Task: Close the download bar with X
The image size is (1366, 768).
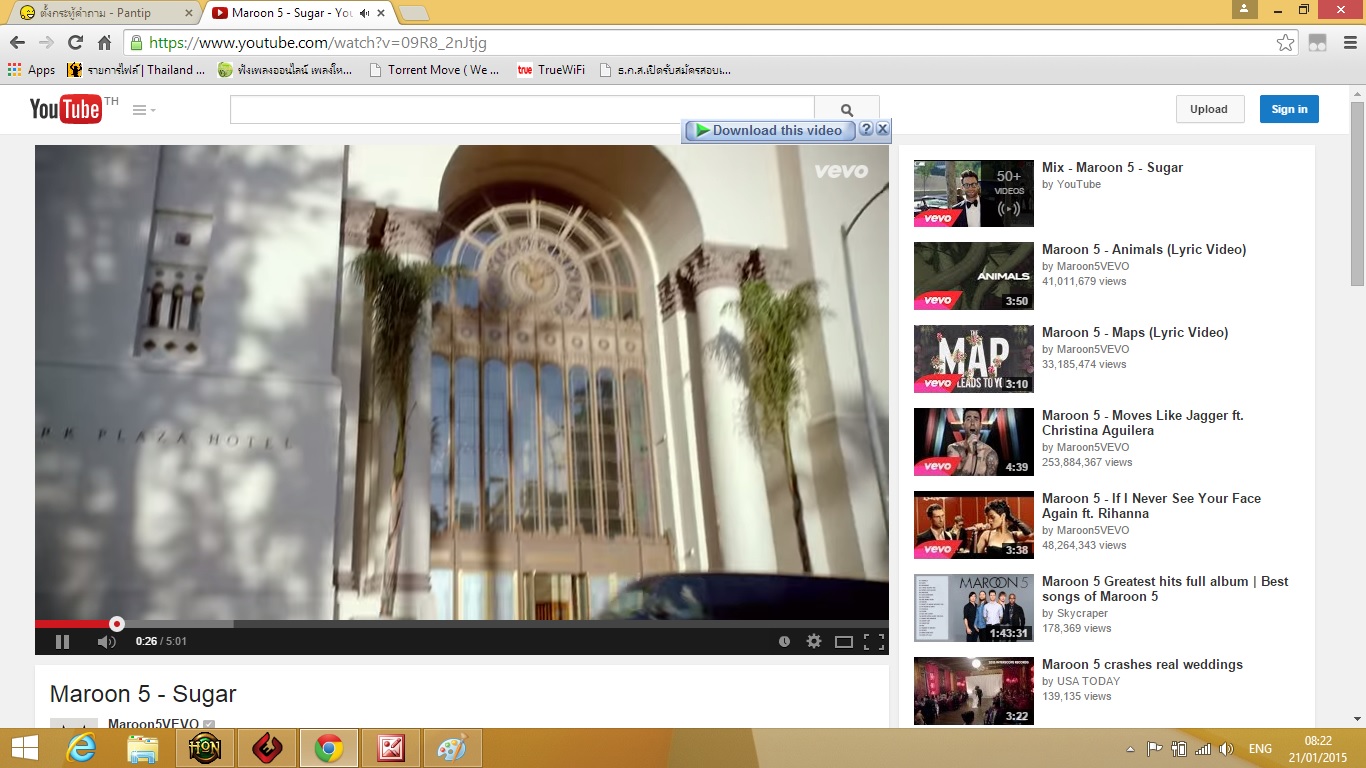Action: tap(882, 129)
